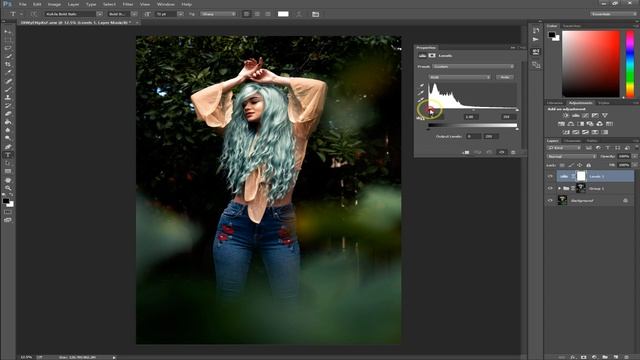Open the layer filter Kind dropdown
Screen dimensions: 640x360
(x=564, y=148)
